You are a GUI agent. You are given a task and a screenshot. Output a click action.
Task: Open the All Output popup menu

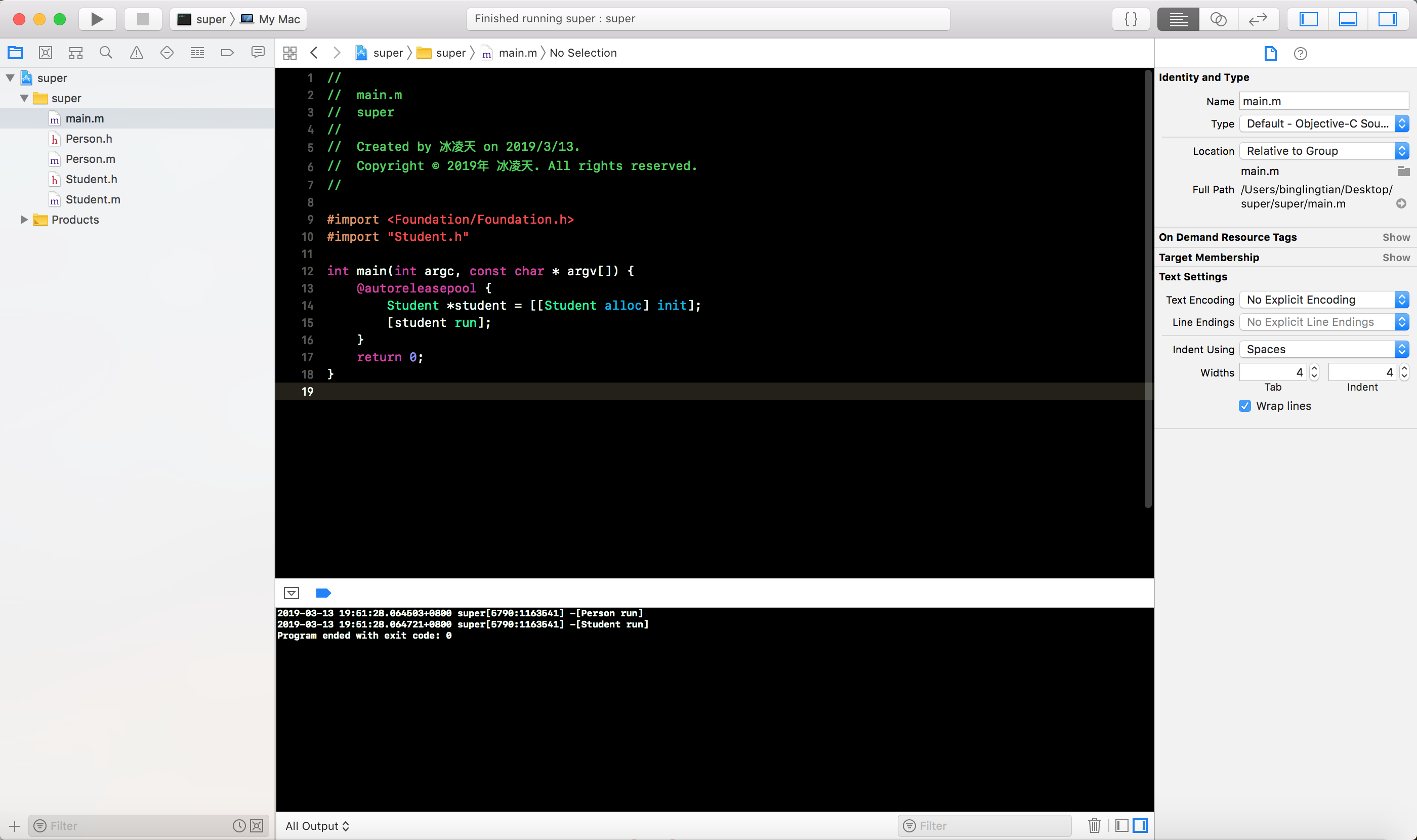(x=317, y=826)
